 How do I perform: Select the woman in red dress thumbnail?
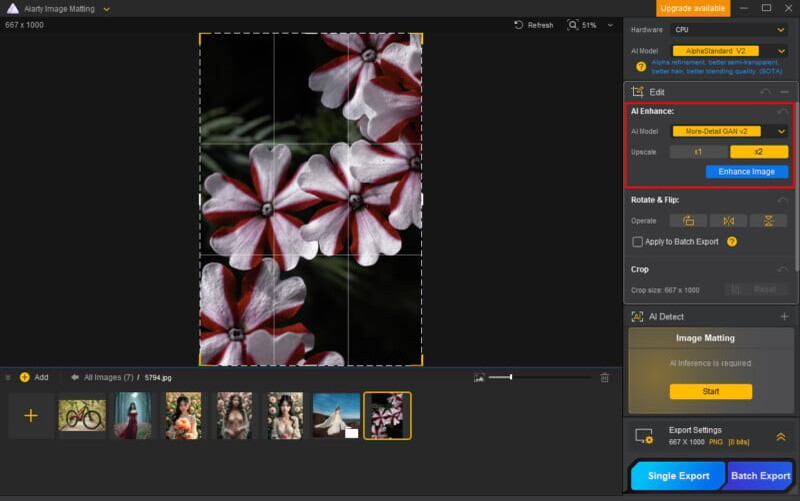[133, 416]
